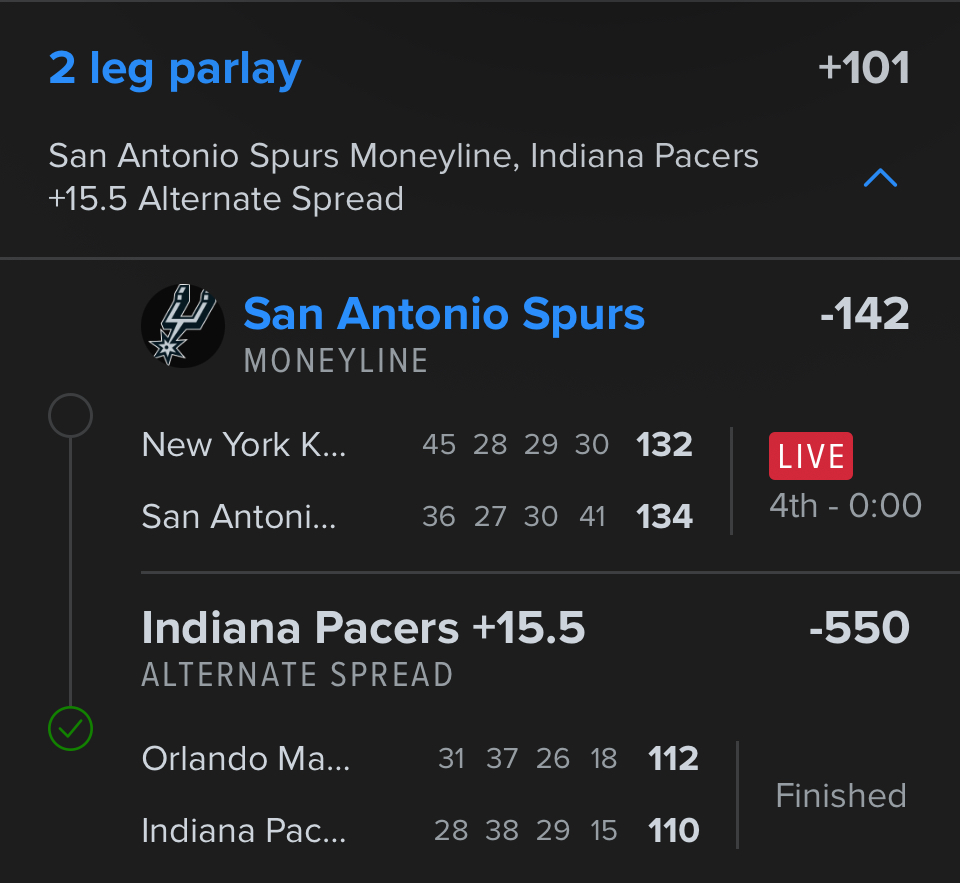This screenshot has width=960, height=883.
Task: Tap the MONEYLINE bet type label
Action: point(336,361)
